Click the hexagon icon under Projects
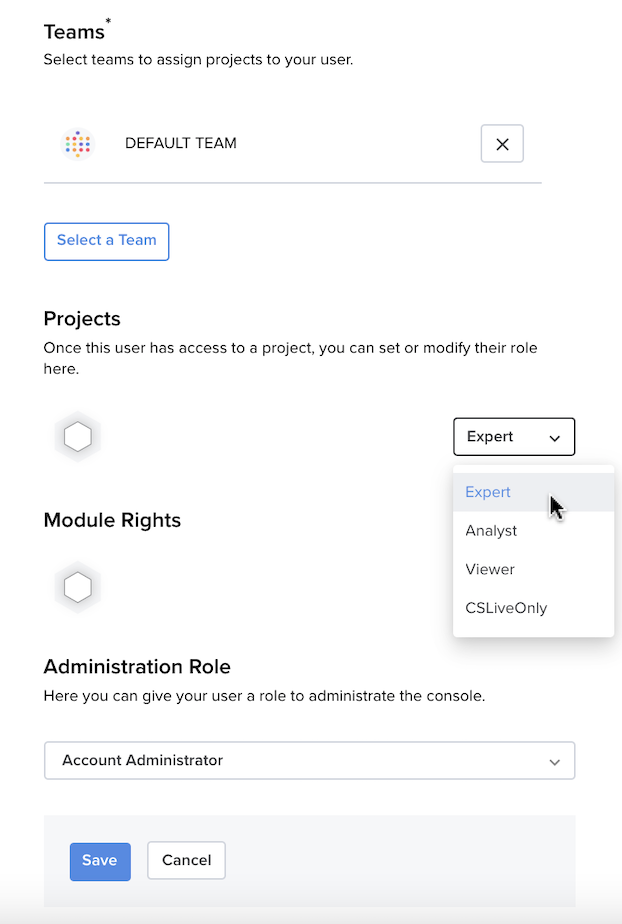This screenshot has width=622, height=924. (x=78, y=437)
